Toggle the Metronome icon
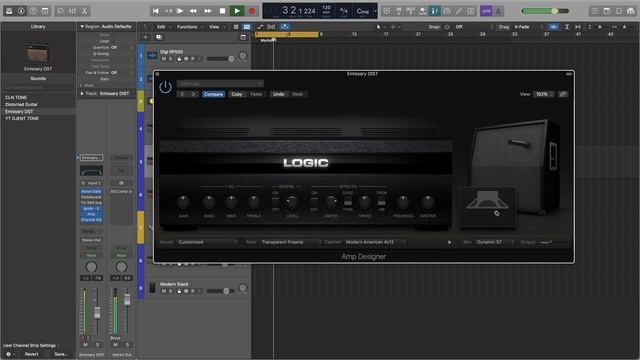Screen dimensions: 640x360 tap(498, 11)
